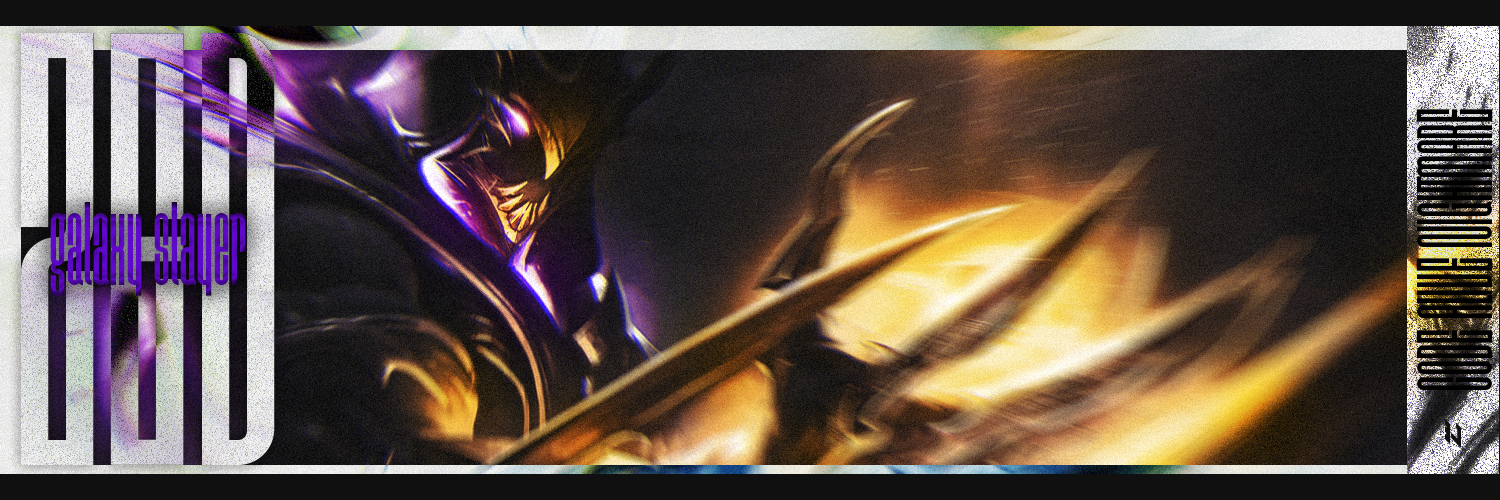Click the black bar along the top edge

750,12
